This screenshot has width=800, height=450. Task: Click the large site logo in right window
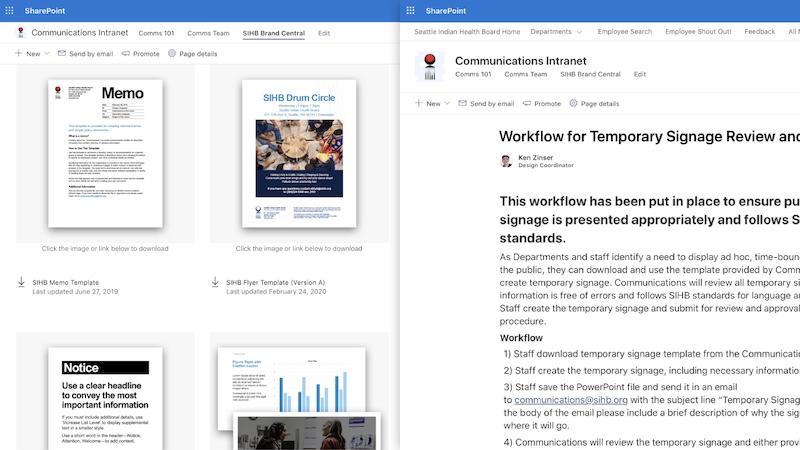click(430, 67)
